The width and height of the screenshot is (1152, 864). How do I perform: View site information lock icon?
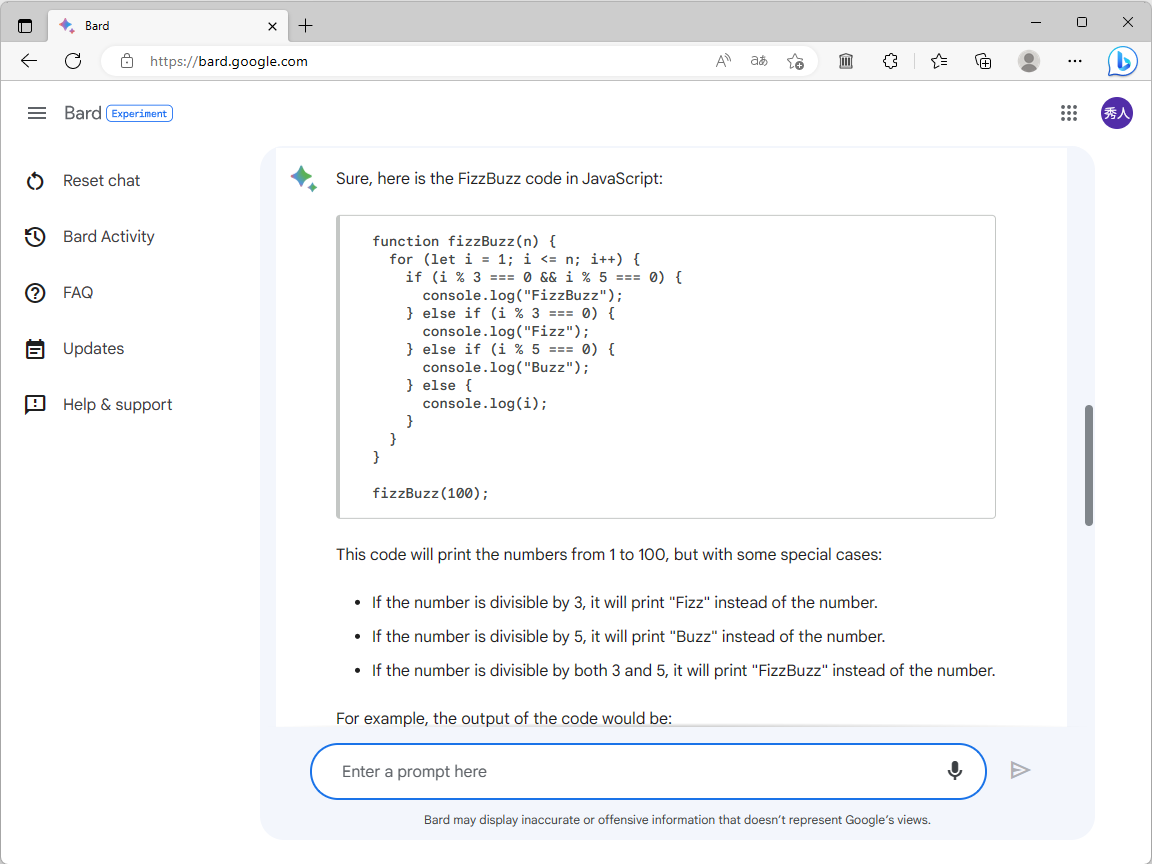pyautogui.click(x=127, y=61)
